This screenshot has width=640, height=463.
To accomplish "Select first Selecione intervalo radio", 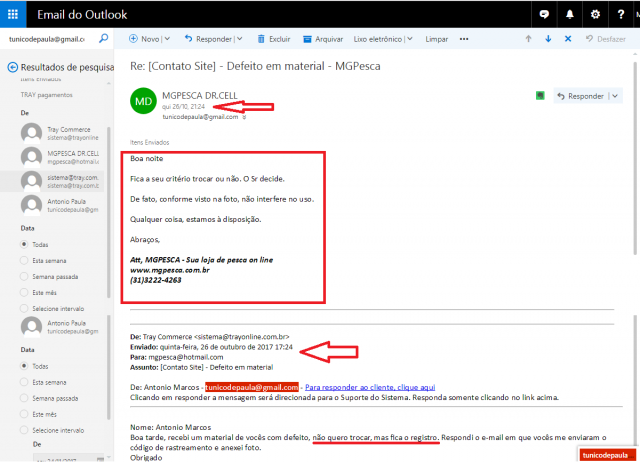I will point(24,308).
